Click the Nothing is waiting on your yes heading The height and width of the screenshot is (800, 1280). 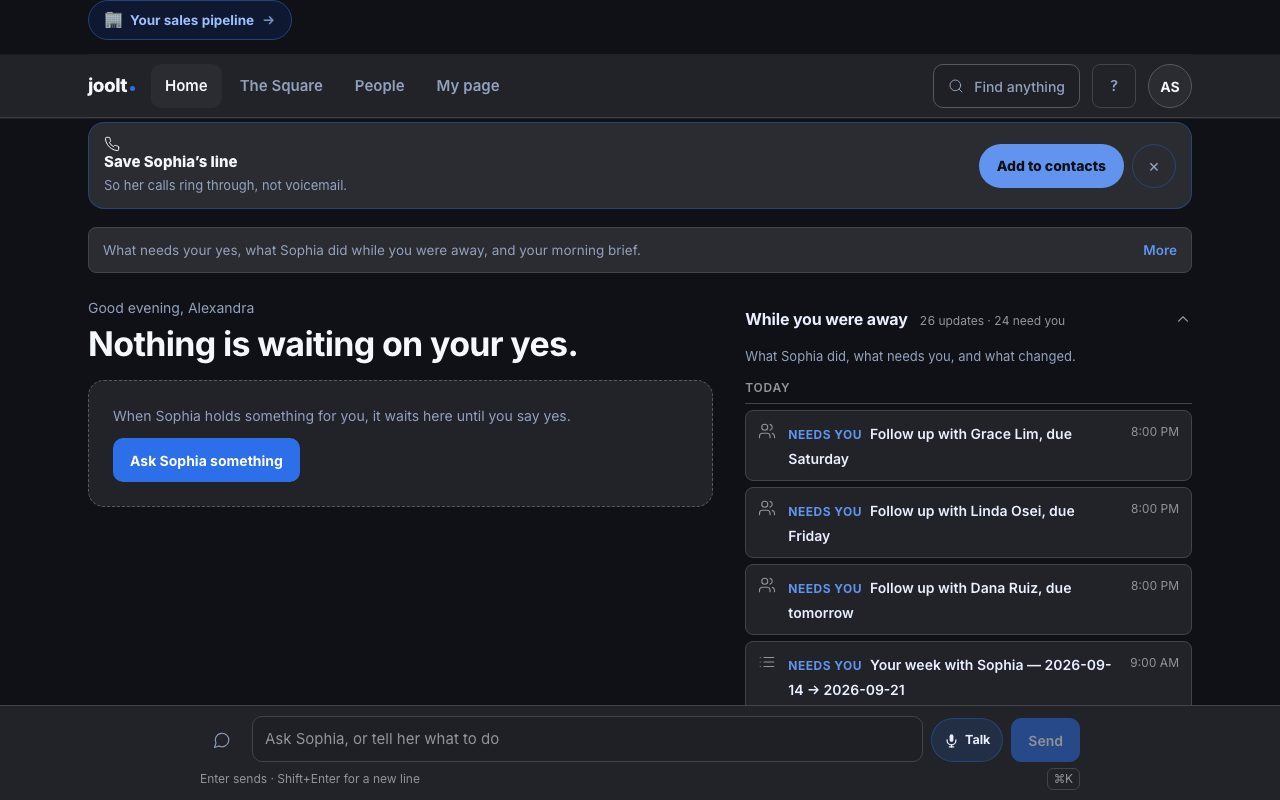coord(333,344)
